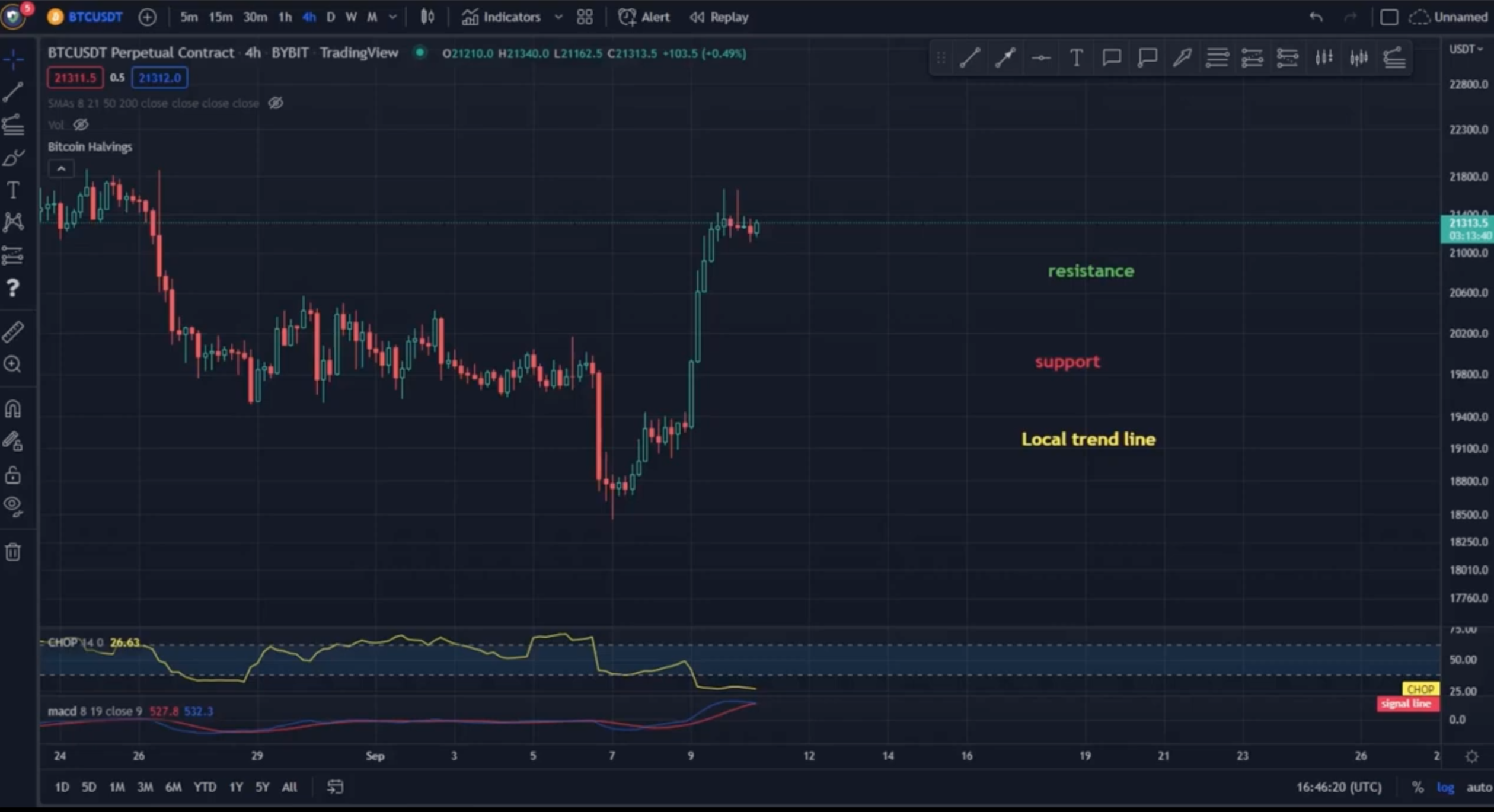The image size is (1494, 812).
Task: Select the 4h timeframe
Action: point(309,17)
